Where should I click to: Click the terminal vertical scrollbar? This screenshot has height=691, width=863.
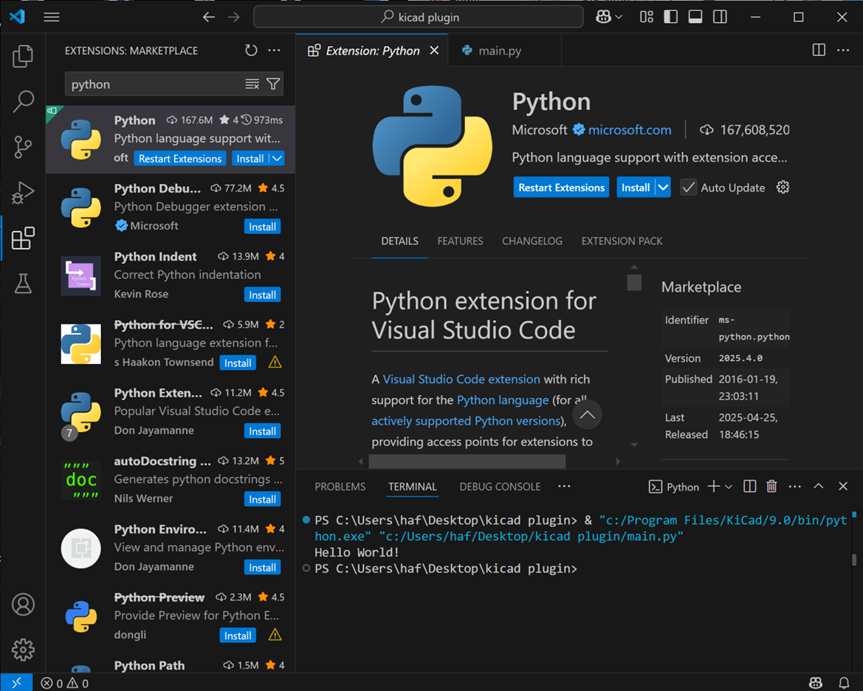pos(854,559)
